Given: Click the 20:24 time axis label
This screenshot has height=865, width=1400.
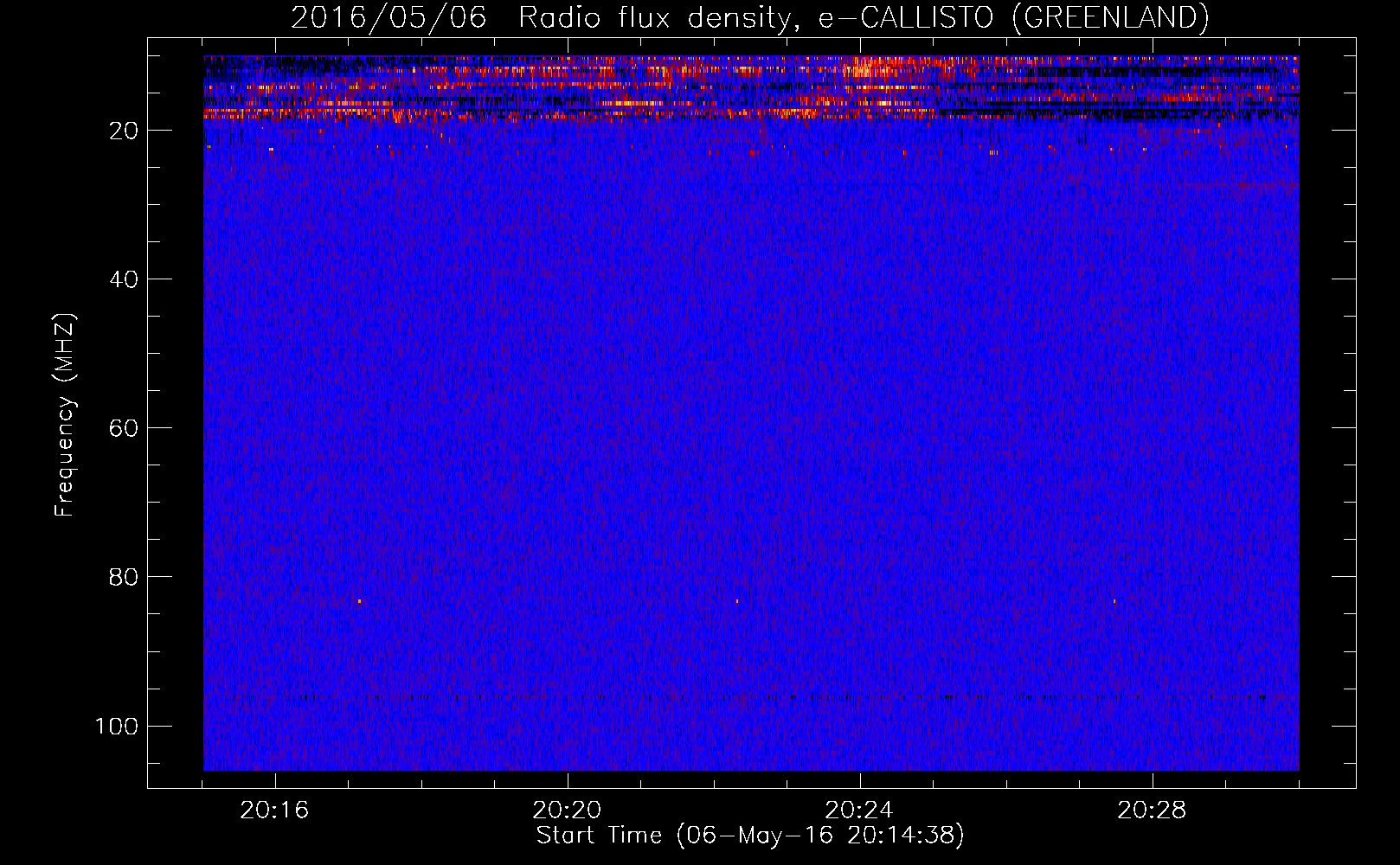Looking at the screenshot, I should (859, 811).
